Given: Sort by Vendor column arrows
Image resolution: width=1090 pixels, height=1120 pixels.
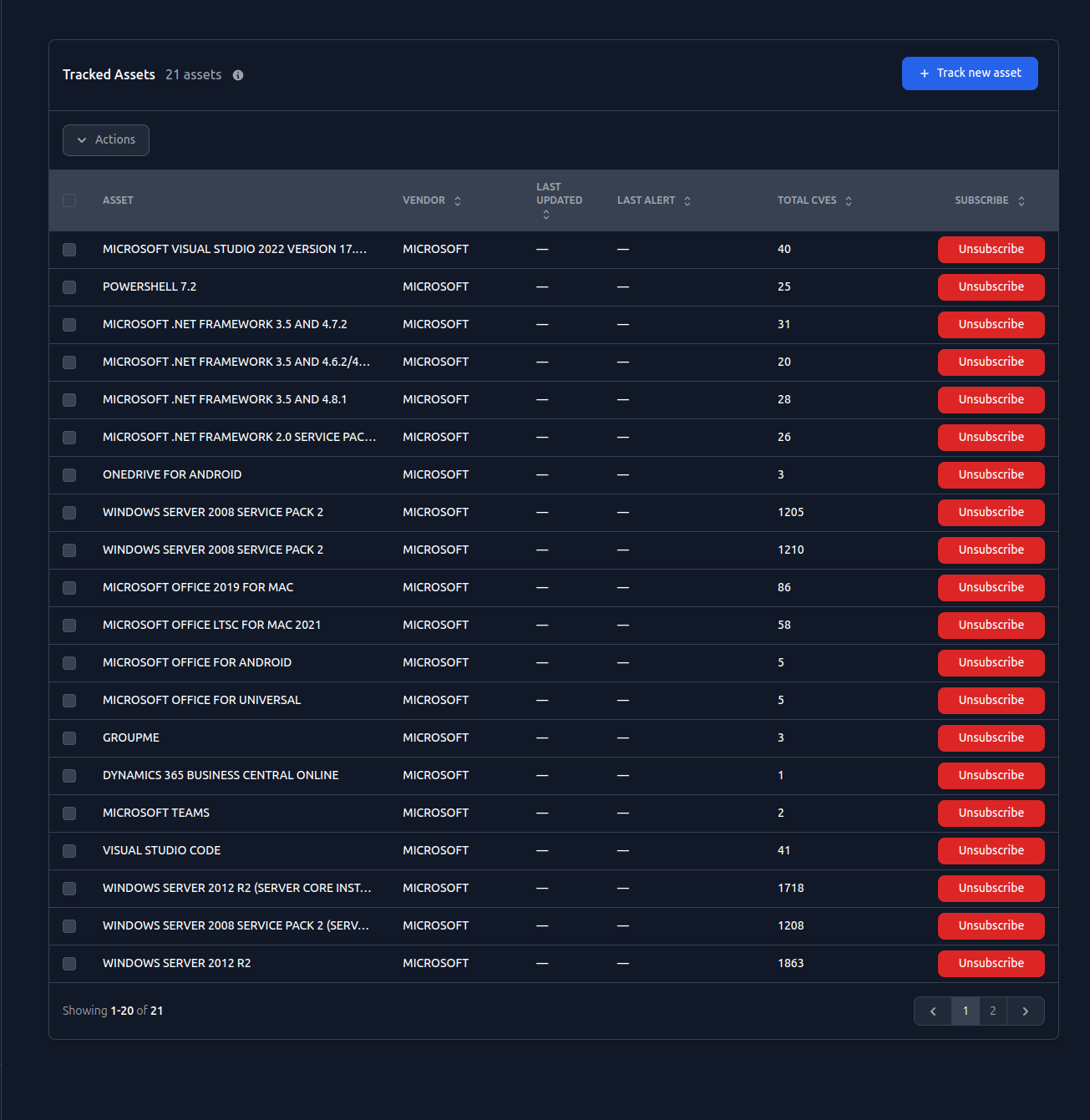Looking at the screenshot, I should pos(458,200).
